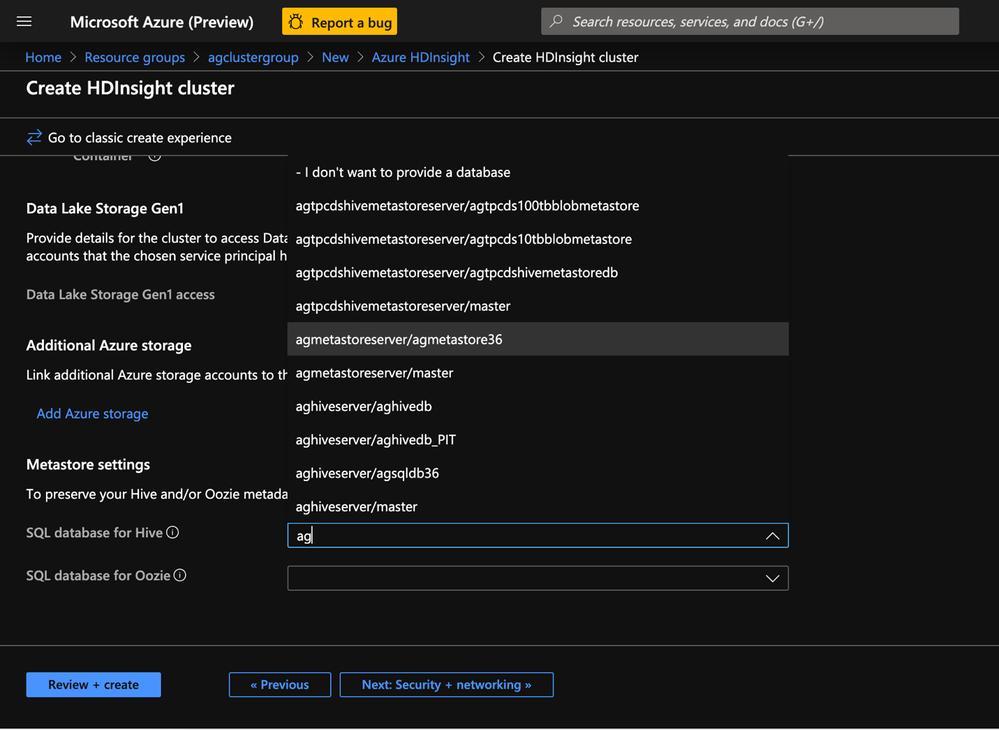Click the Review + create button
999x730 pixels.
coord(93,685)
